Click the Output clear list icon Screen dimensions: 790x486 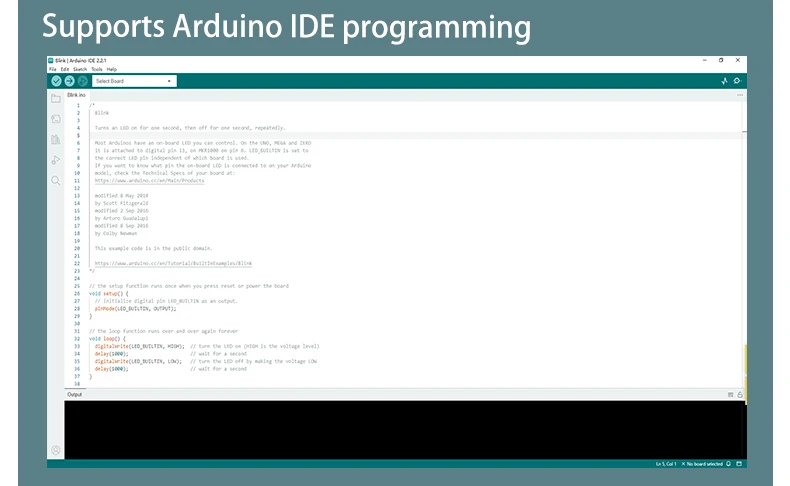click(x=731, y=395)
